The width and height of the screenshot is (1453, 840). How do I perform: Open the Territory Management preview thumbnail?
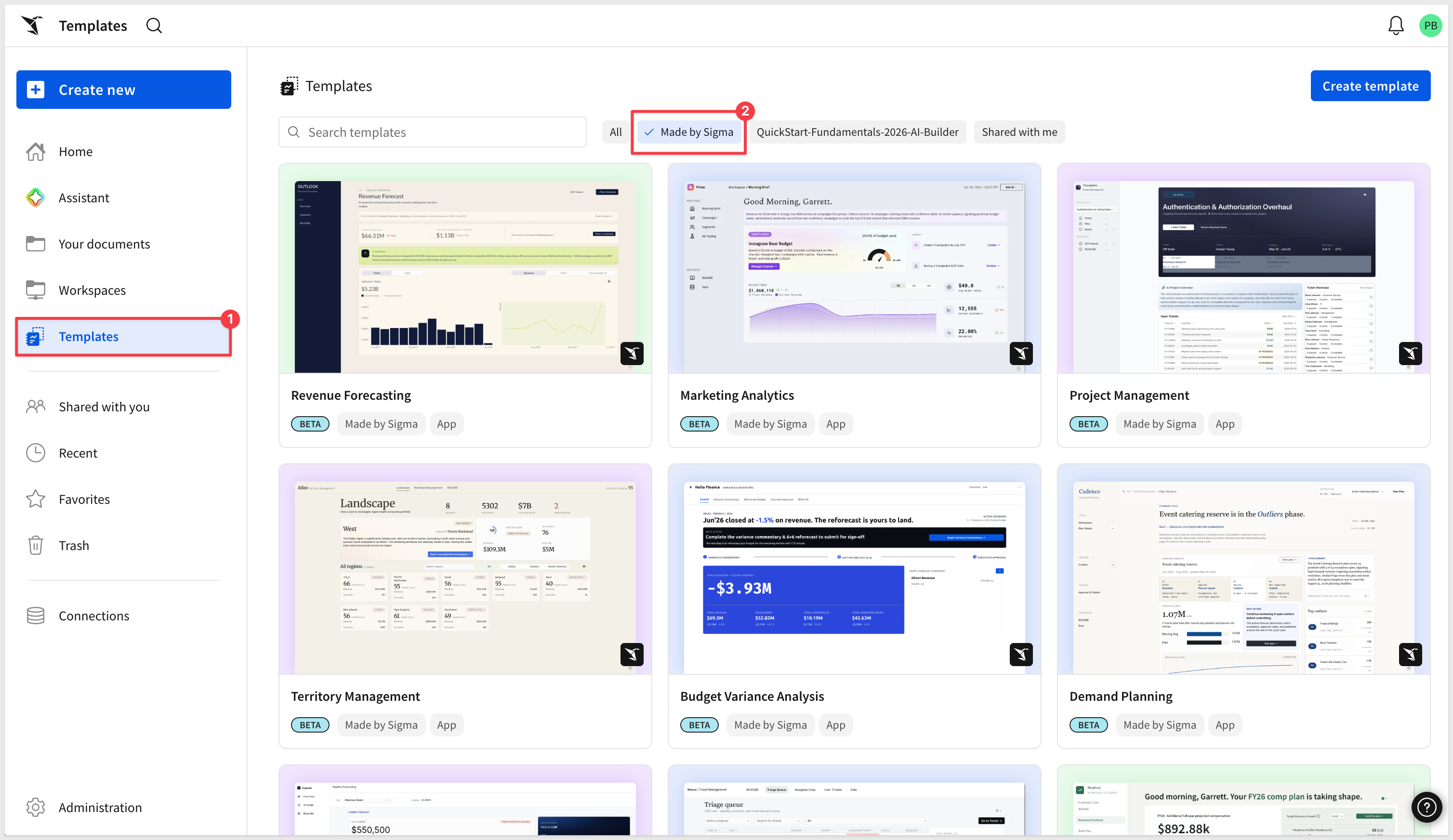[465, 569]
